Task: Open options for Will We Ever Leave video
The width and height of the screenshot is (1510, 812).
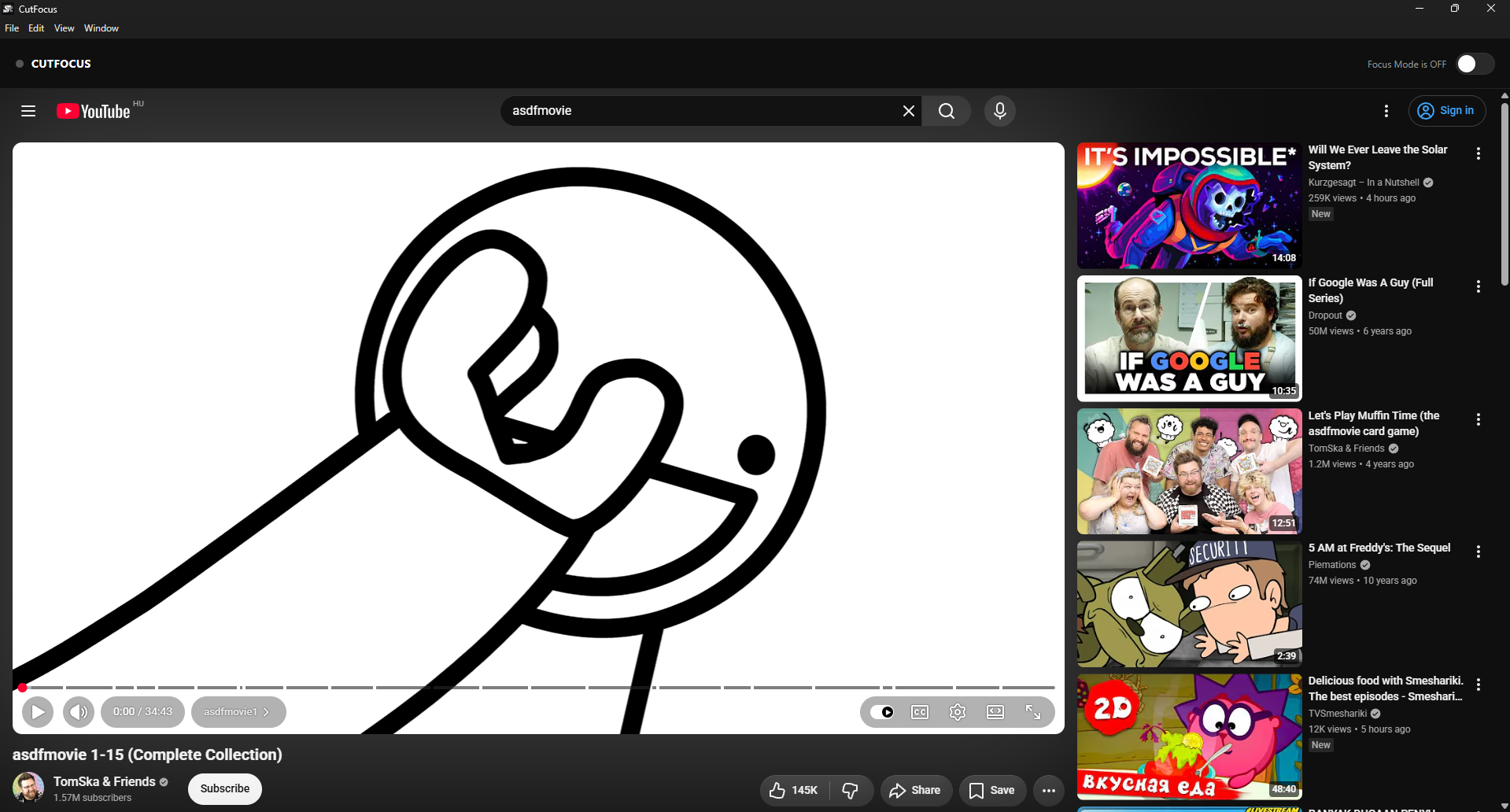Action: click(x=1479, y=153)
